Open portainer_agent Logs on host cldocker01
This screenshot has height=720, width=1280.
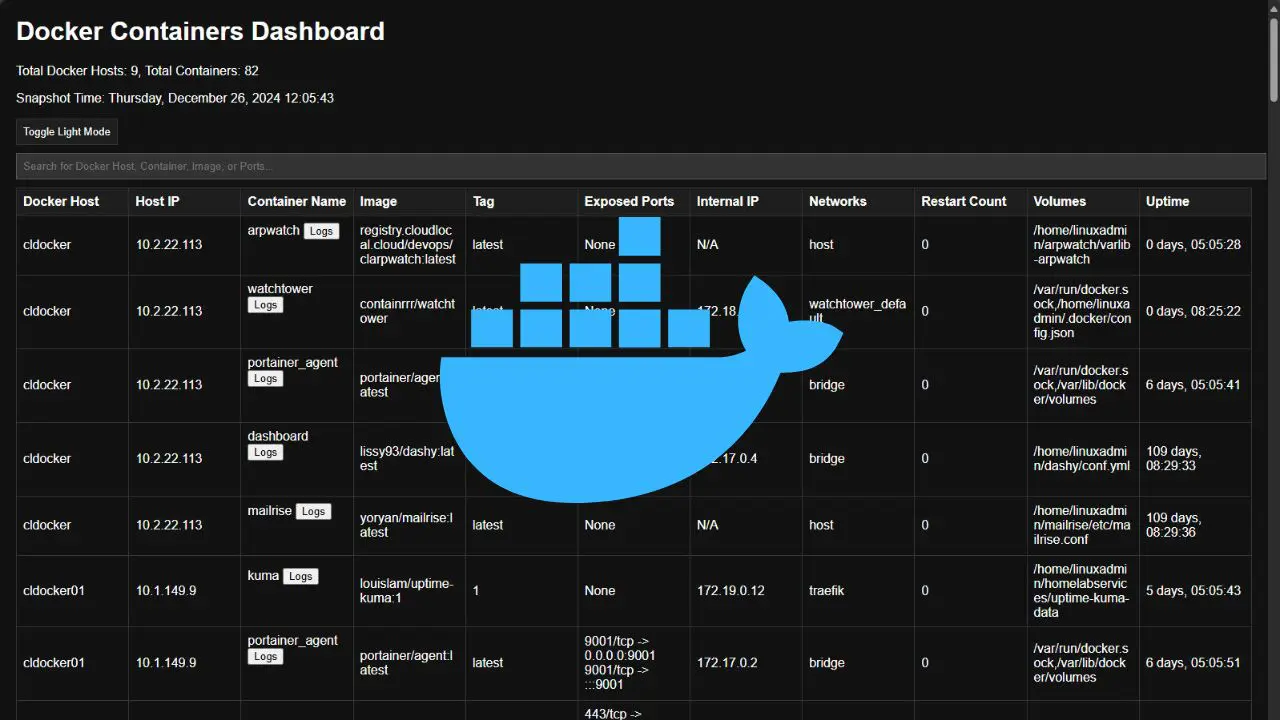click(x=265, y=656)
